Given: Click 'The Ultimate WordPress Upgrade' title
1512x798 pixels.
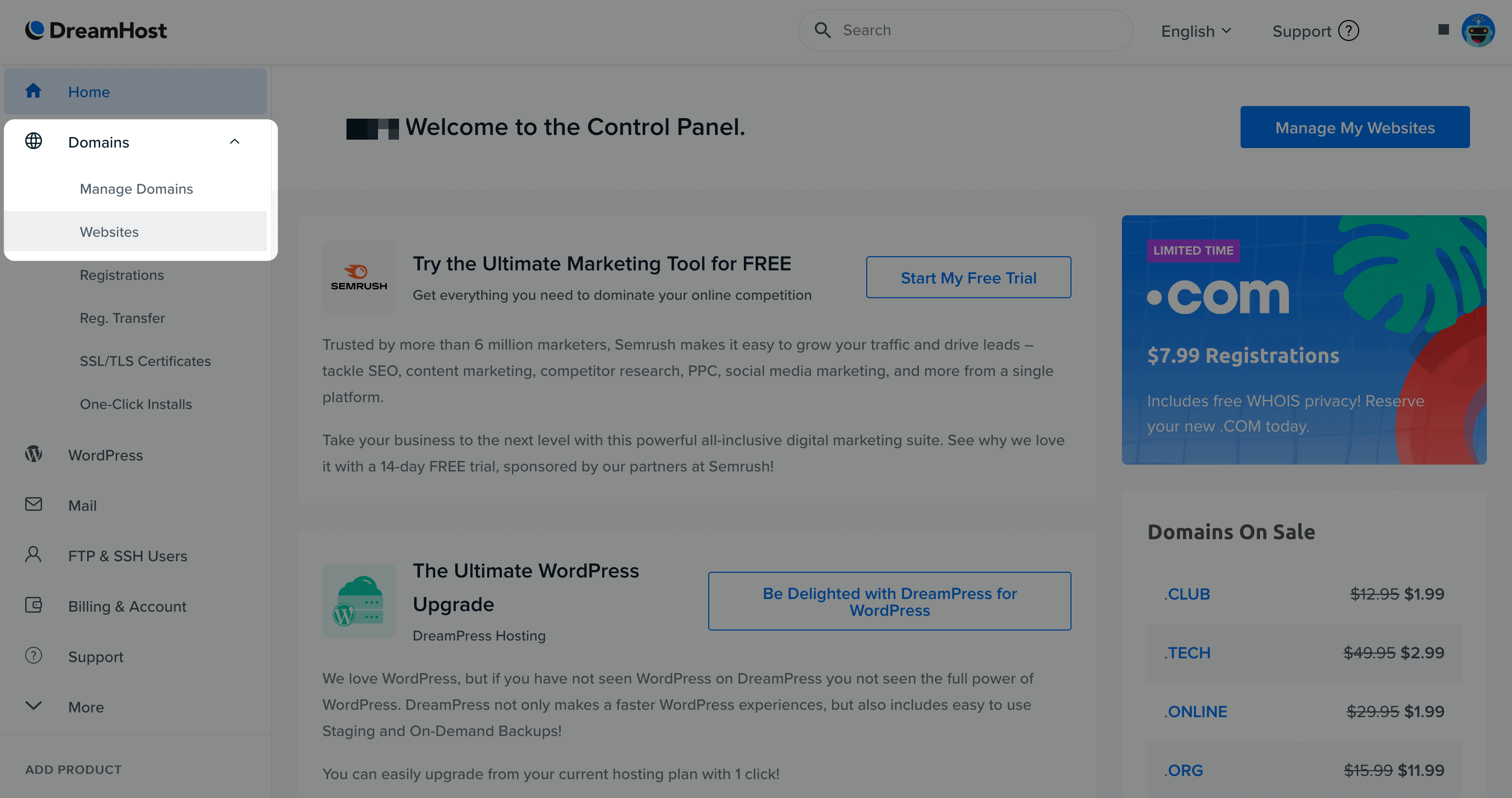Looking at the screenshot, I should click(x=526, y=587).
